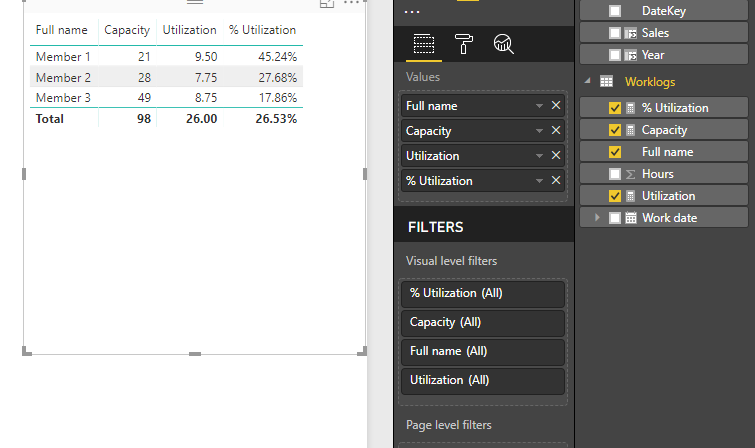
Task: Sort table by Capacity header
Action: 127,30
